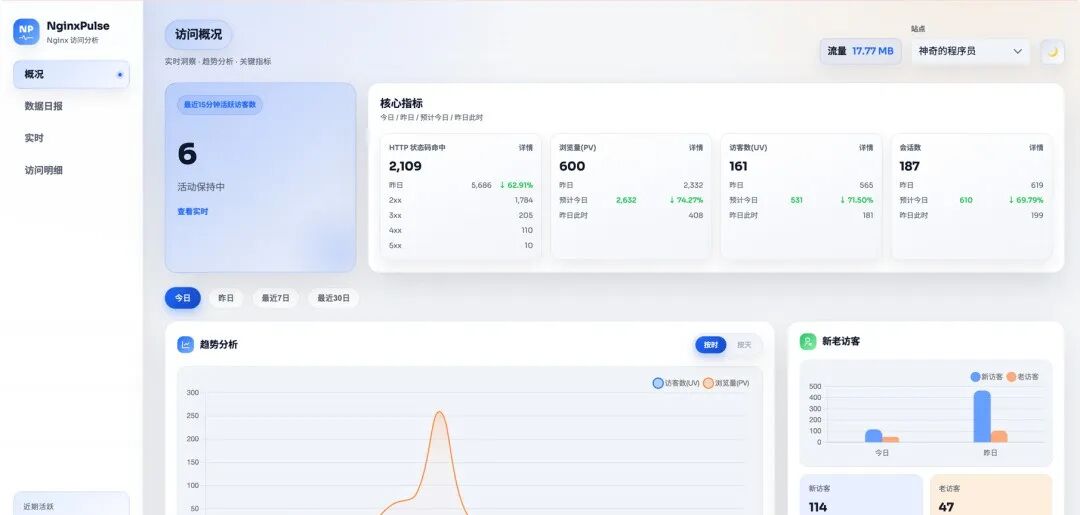Open the 概况 overview menu item
Image resolution: width=1080 pixels, height=515 pixels.
coord(72,74)
